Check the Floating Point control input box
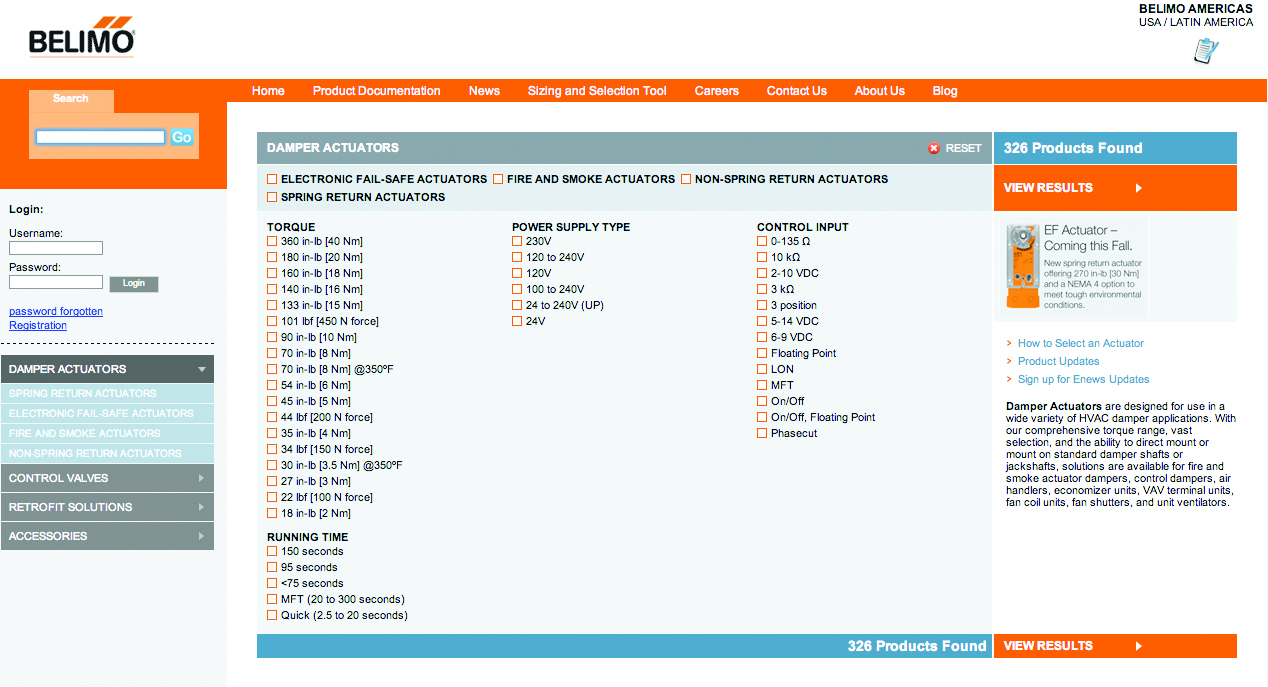Image resolution: width=1268 pixels, height=687 pixels. (762, 353)
